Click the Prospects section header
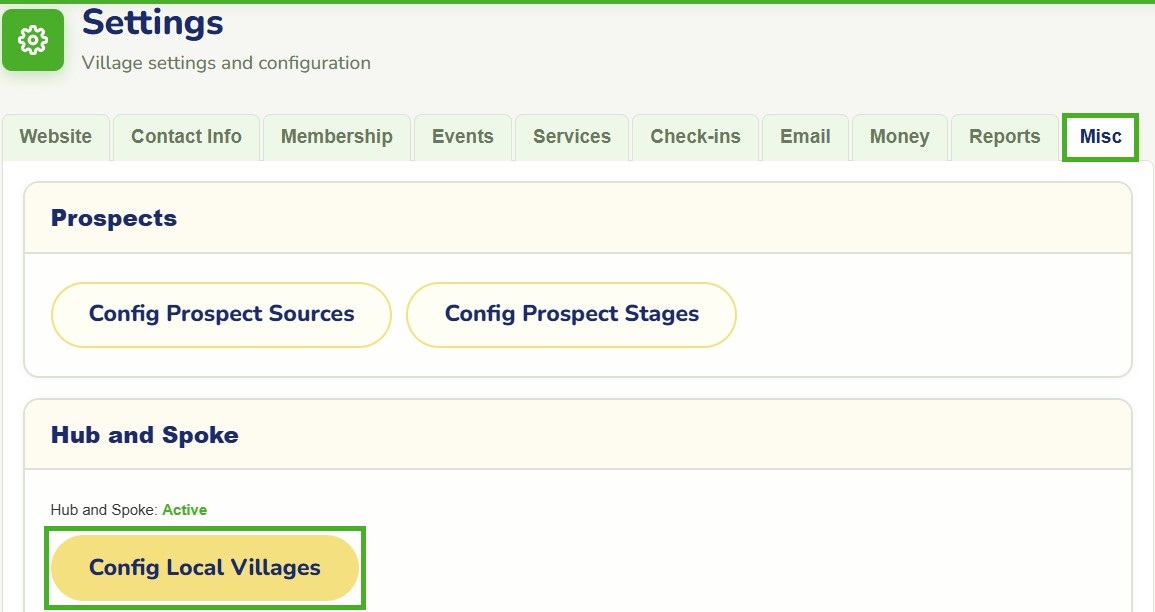 point(114,218)
